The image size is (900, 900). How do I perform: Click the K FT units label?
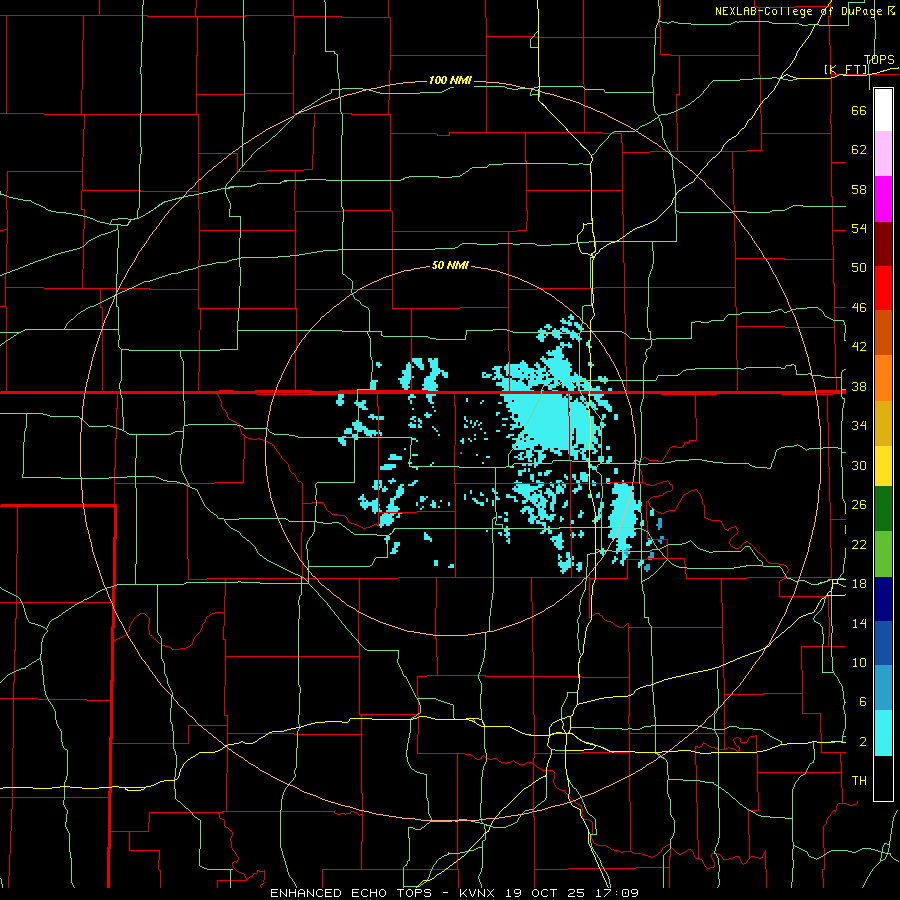[845, 69]
